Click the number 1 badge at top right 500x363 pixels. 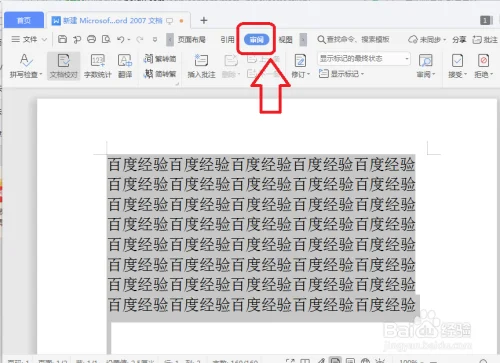pyautogui.click(x=486, y=21)
